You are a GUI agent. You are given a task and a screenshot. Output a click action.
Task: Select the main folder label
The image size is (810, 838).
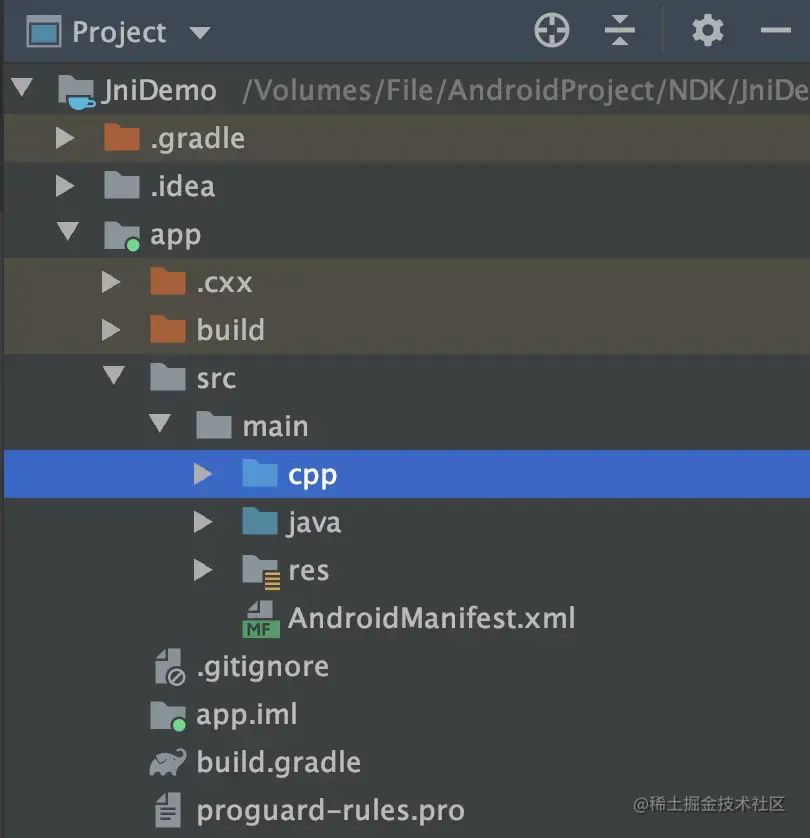click(276, 426)
